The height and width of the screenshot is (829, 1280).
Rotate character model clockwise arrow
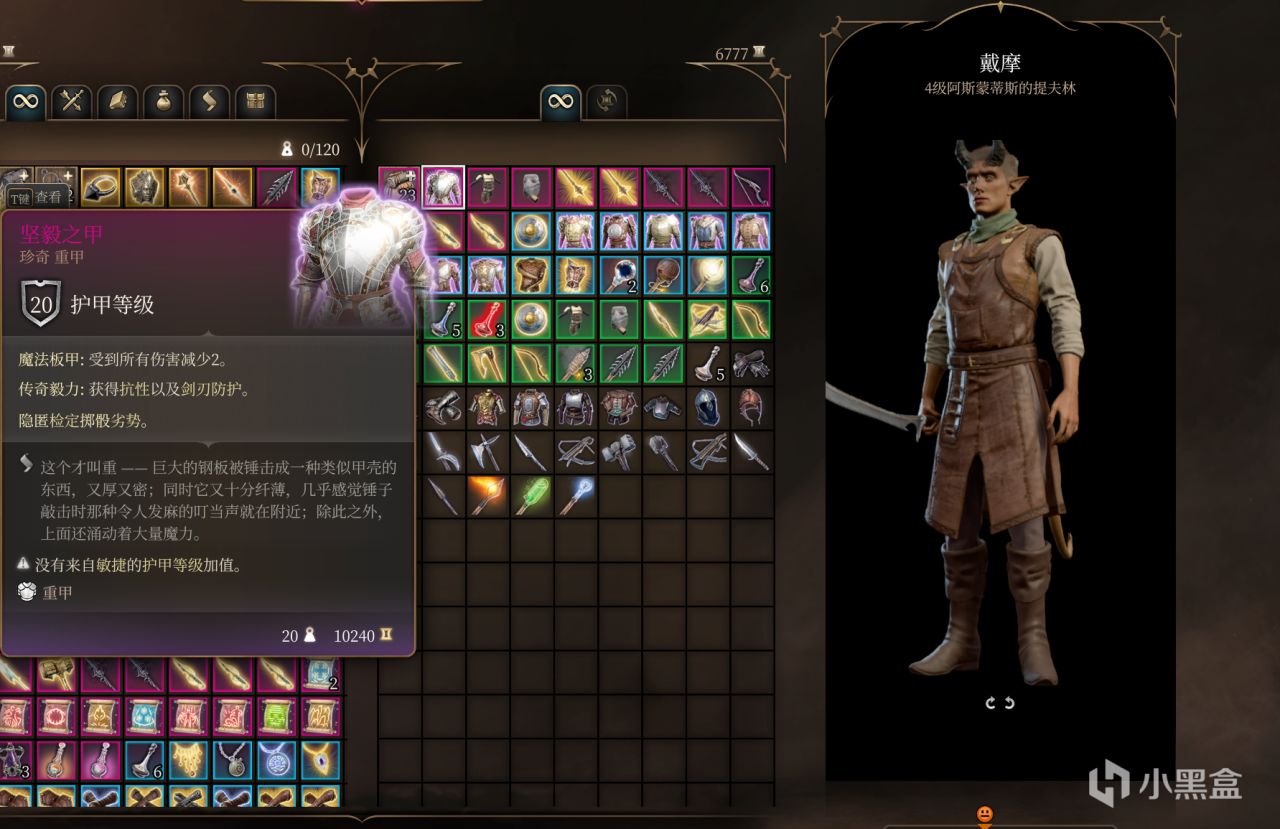pyautogui.click(x=991, y=703)
